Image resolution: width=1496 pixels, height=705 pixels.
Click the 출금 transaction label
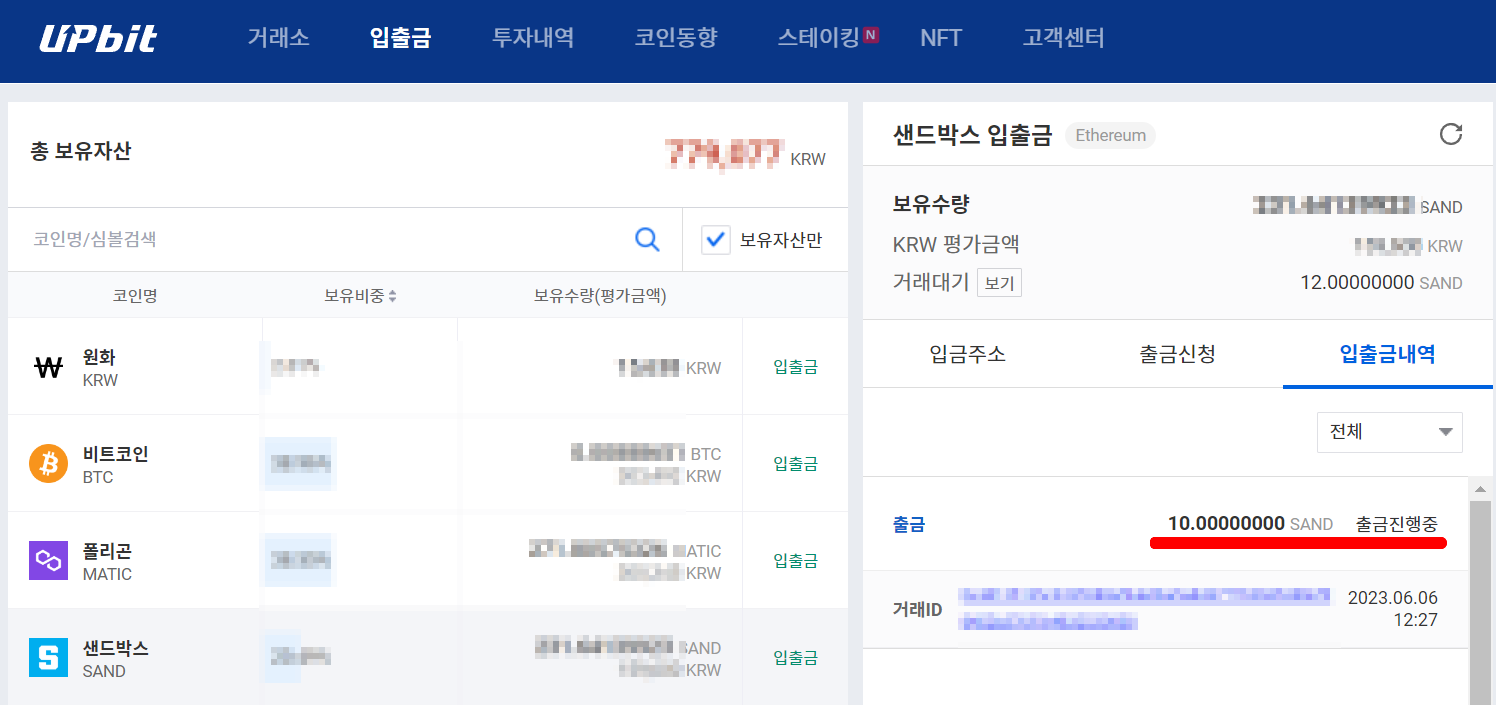[909, 524]
